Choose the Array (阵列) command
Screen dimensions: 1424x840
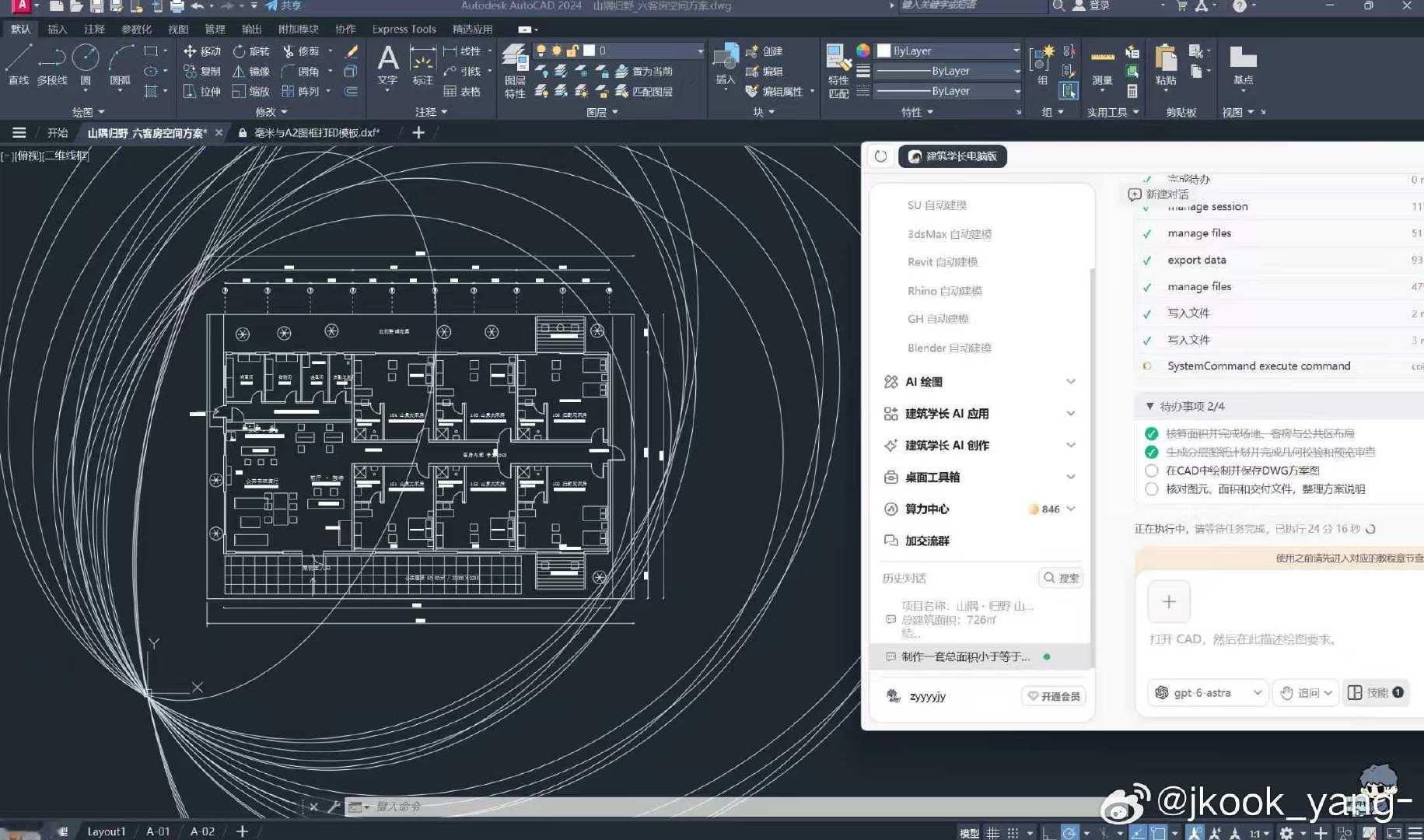coord(300,92)
